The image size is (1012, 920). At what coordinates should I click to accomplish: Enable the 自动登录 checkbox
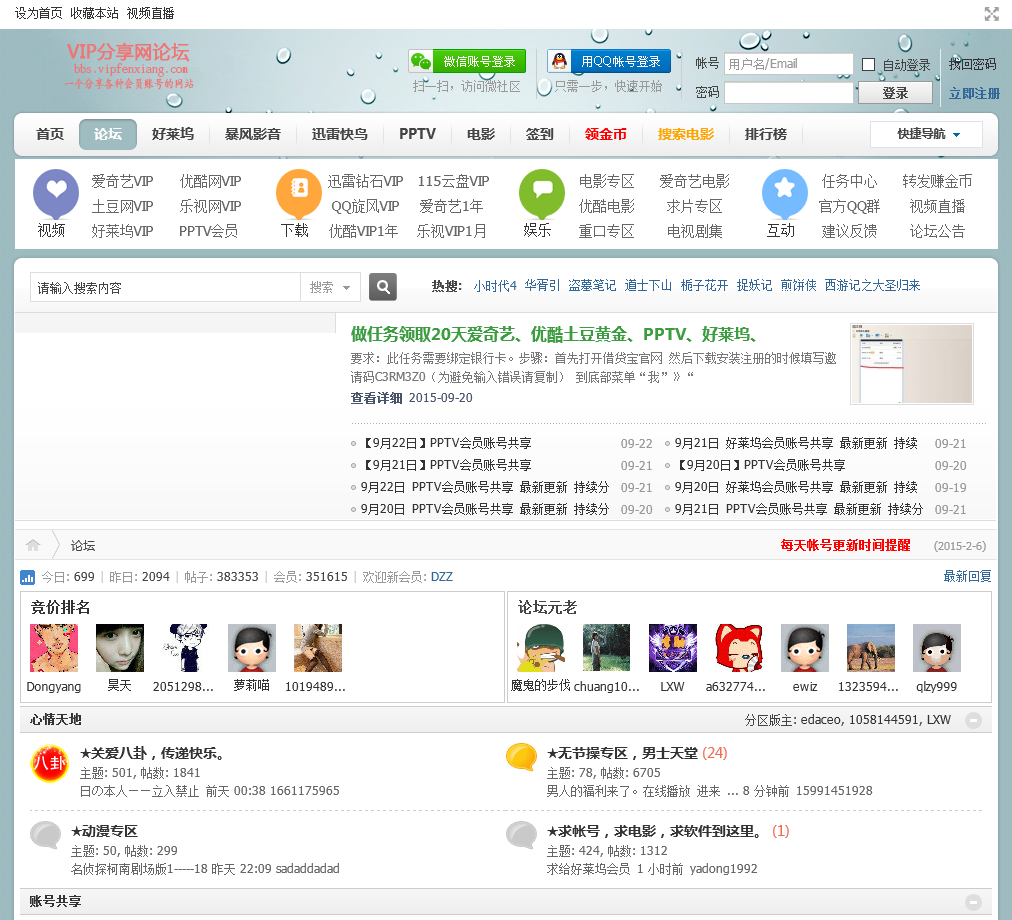click(869, 65)
